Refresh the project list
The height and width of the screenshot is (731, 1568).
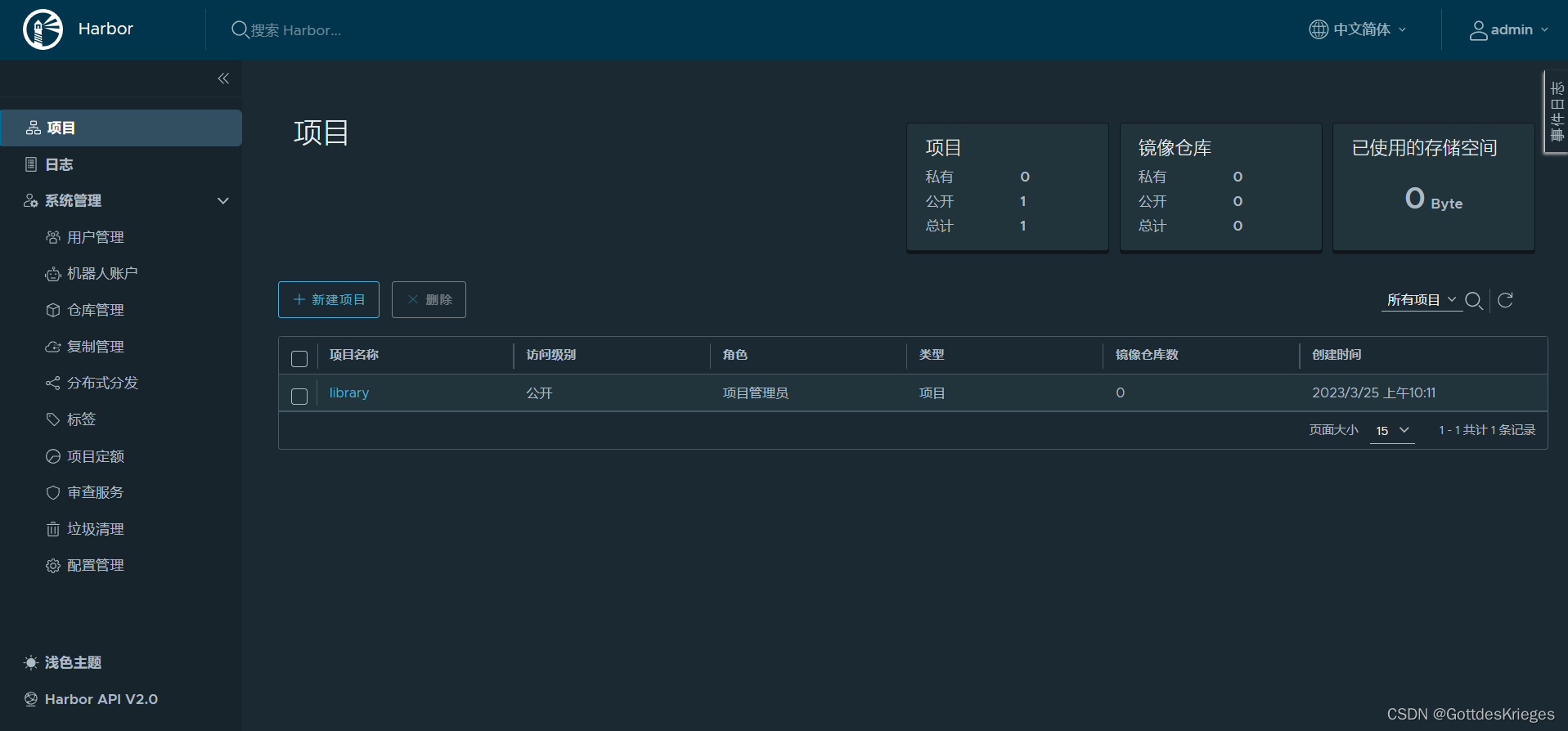point(1505,300)
